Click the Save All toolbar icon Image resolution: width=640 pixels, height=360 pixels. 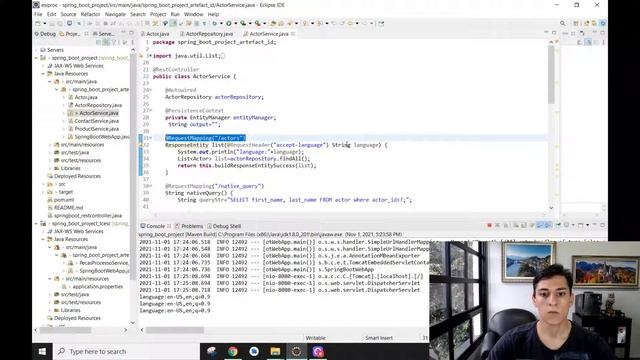[x=60, y=23]
